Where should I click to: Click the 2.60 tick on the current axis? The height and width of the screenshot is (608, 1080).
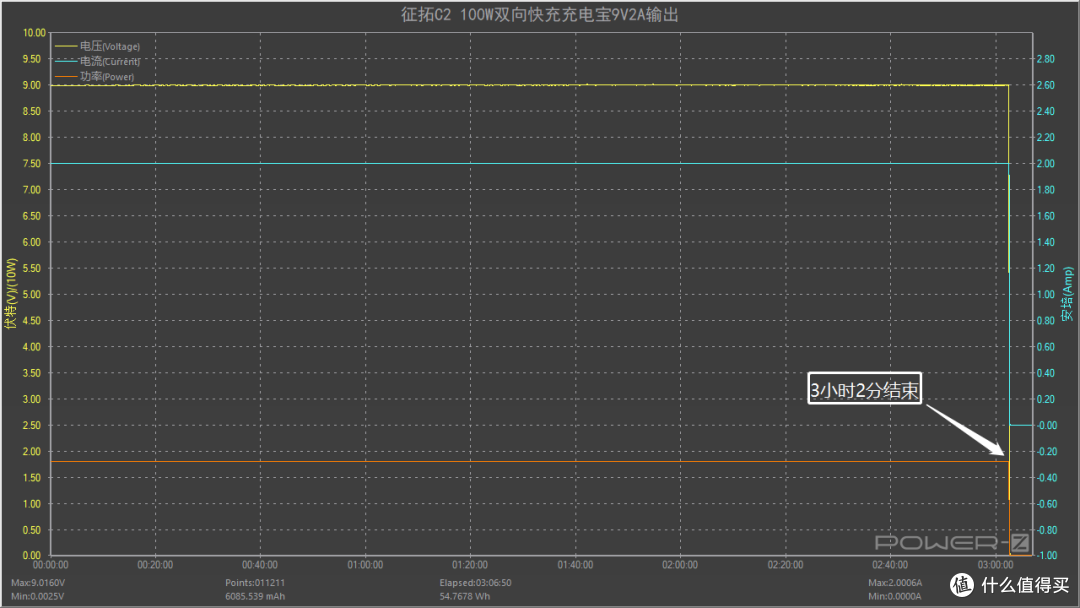1046,85
